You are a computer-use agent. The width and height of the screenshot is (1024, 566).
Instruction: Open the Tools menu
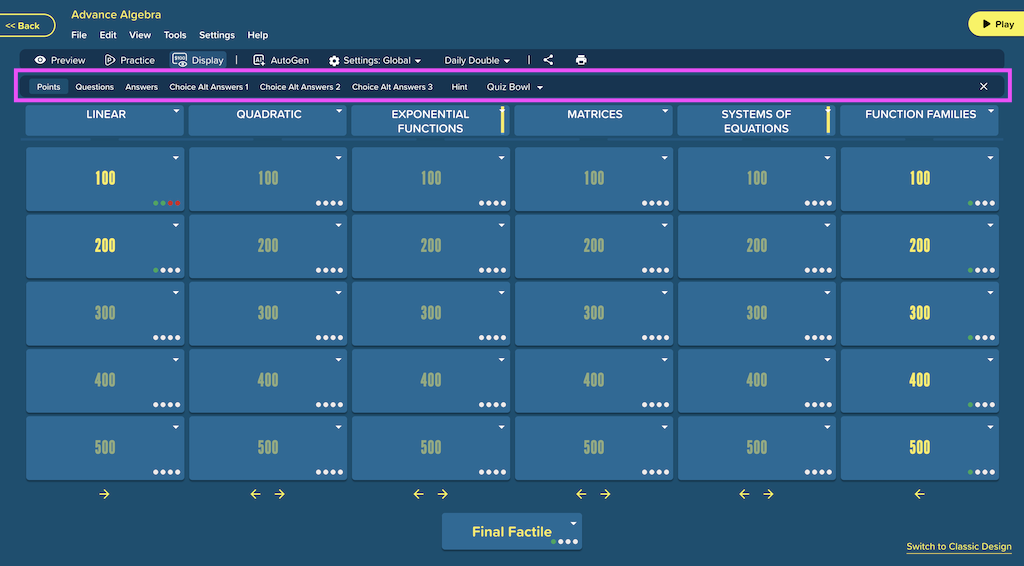click(x=174, y=35)
